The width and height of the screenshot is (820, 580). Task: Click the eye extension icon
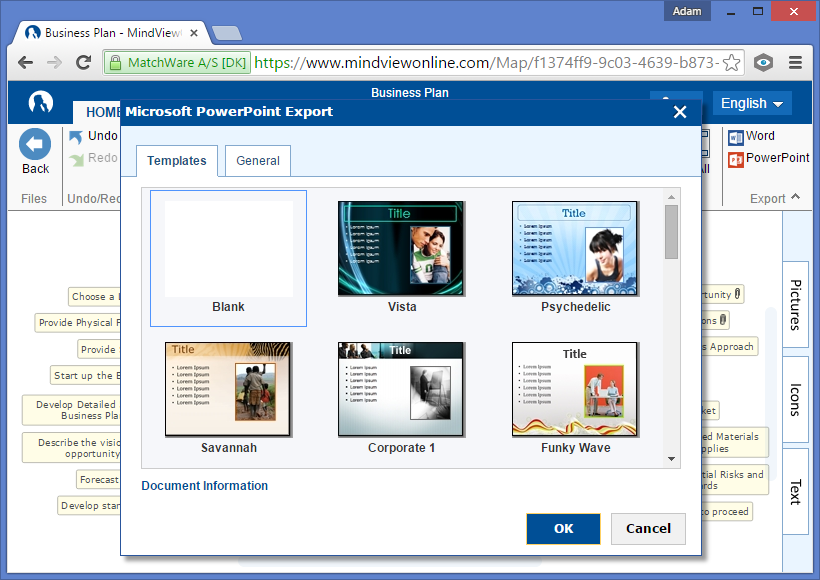[764, 63]
